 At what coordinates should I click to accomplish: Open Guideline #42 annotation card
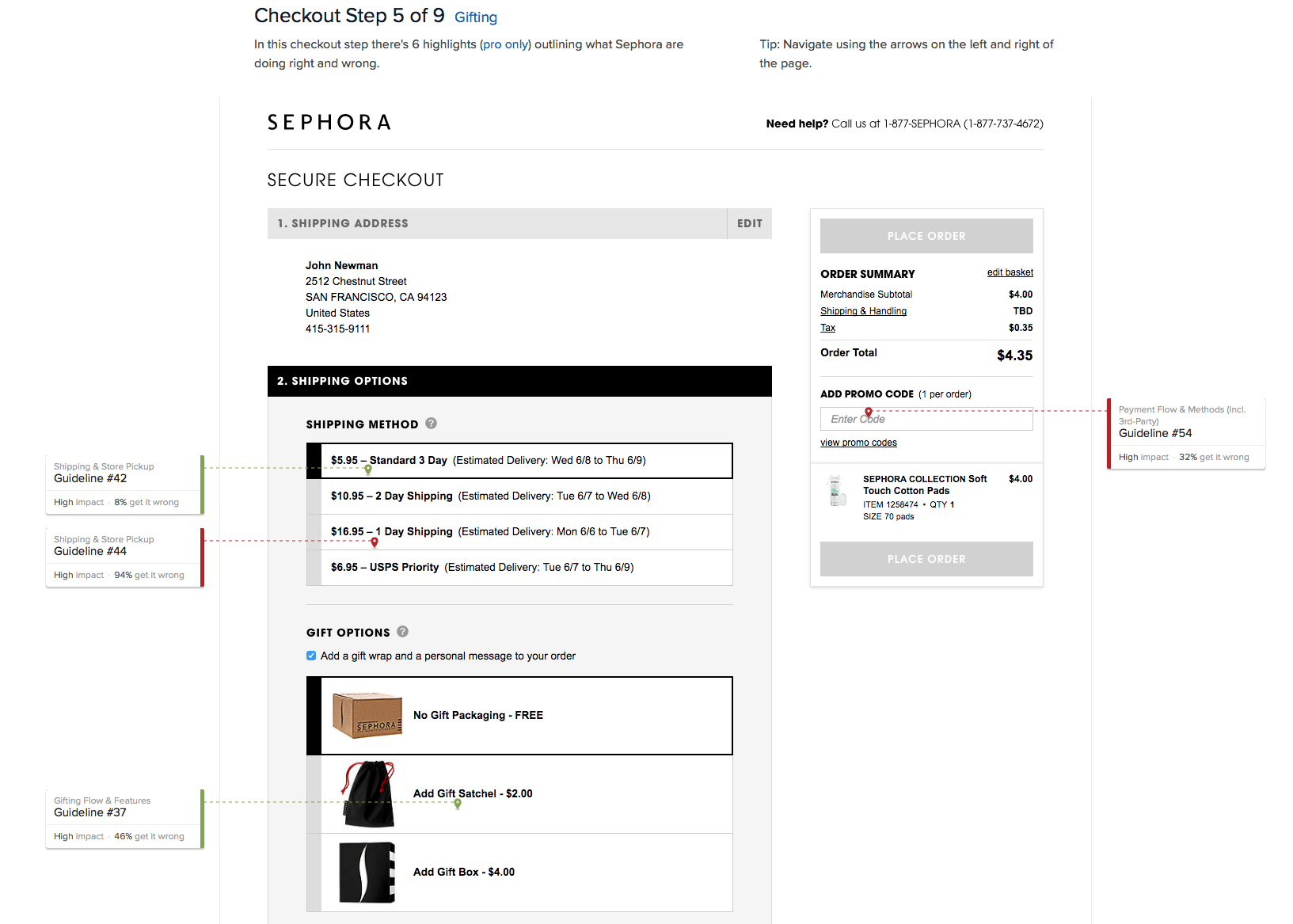[x=124, y=485]
